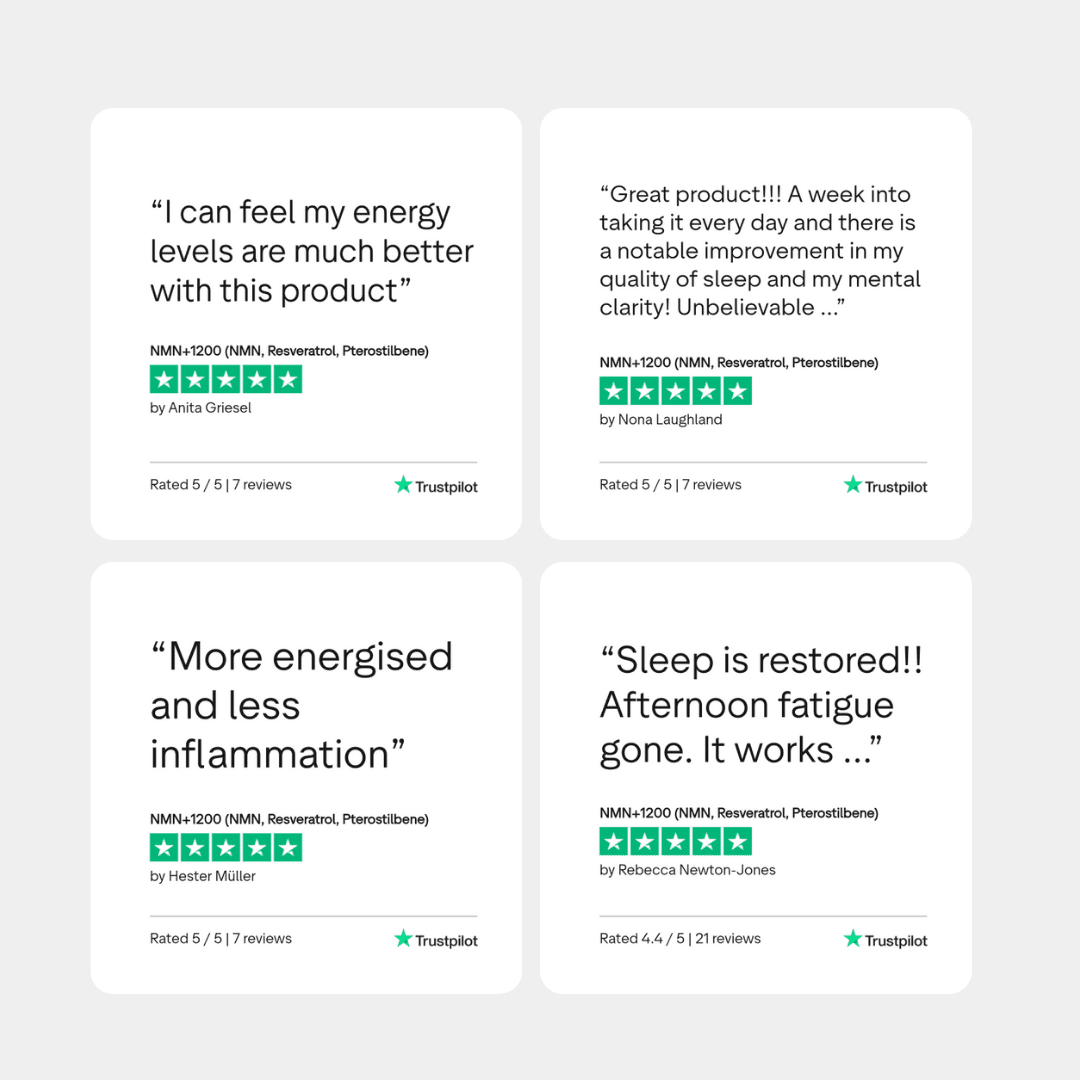Click Trustpilot logo in Anita Griesel card
Image resolution: width=1080 pixels, height=1080 pixels.
[436, 486]
